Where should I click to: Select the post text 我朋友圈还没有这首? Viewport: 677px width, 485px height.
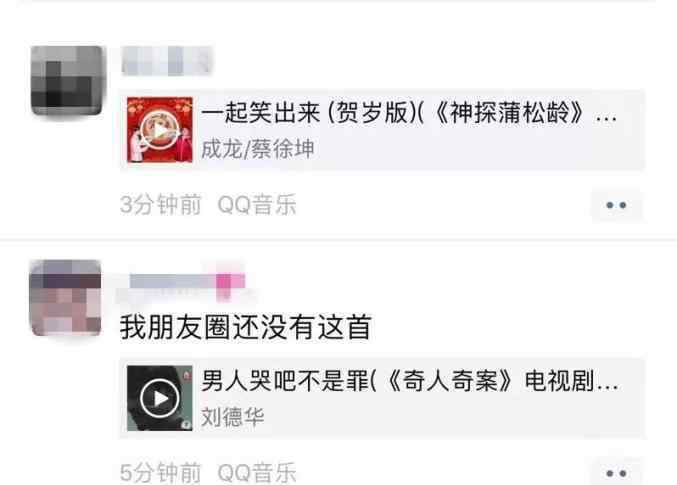(246, 327)
